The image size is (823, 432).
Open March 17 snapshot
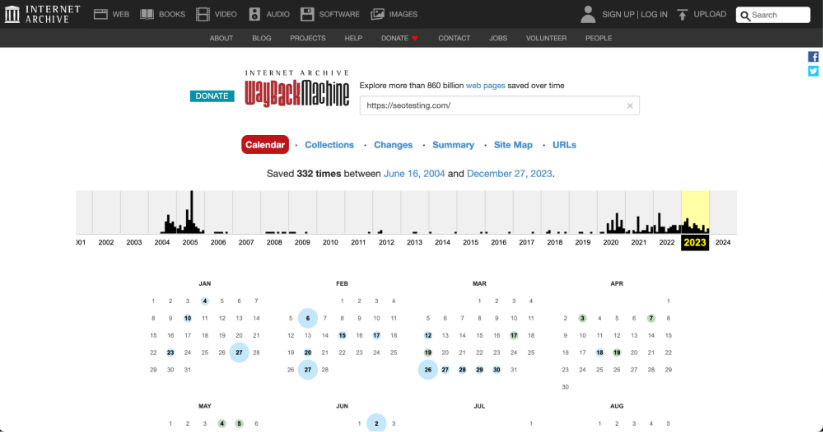(514, 335)
